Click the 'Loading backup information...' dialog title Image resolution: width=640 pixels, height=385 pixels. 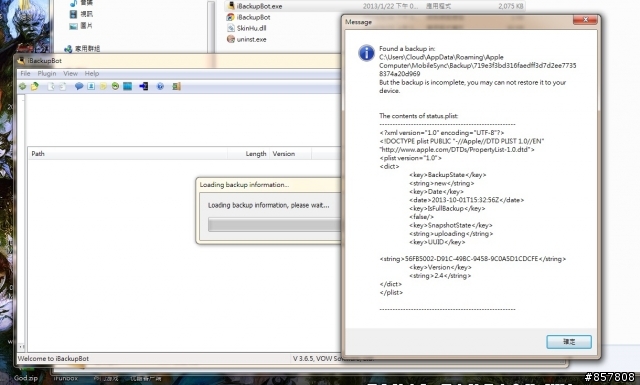244,185
